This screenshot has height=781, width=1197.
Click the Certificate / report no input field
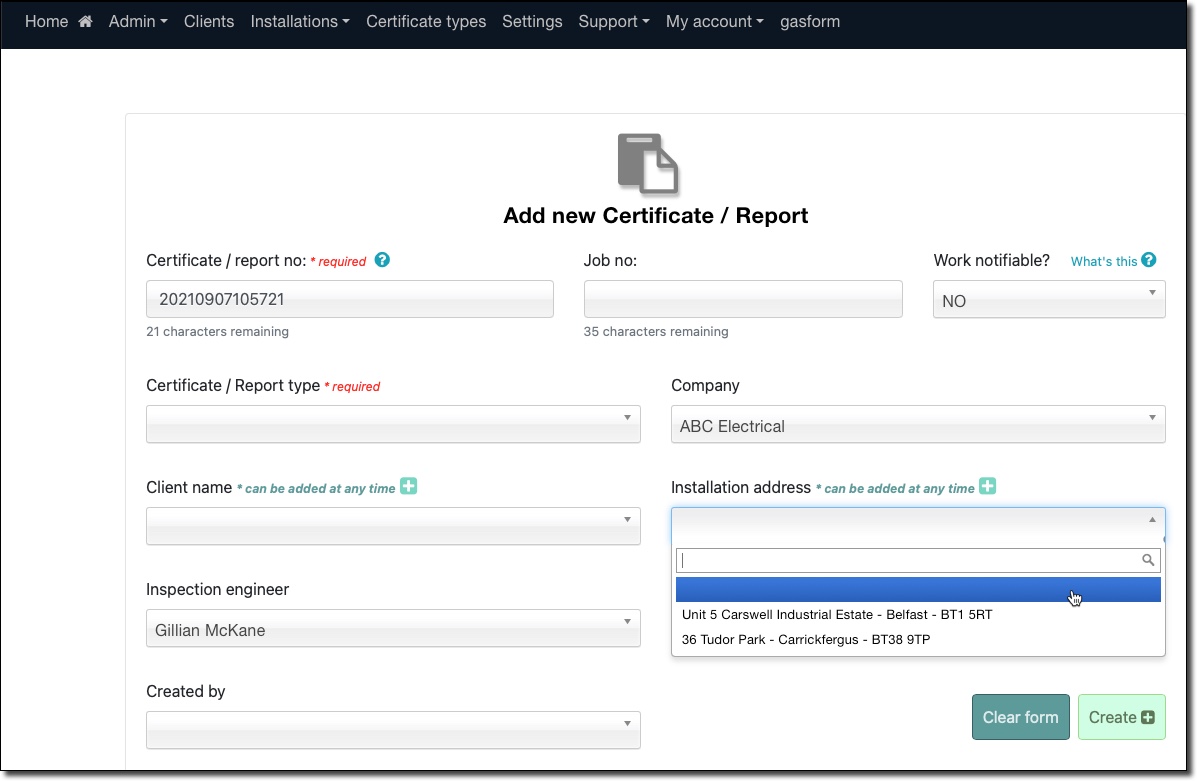click(350, 299)
